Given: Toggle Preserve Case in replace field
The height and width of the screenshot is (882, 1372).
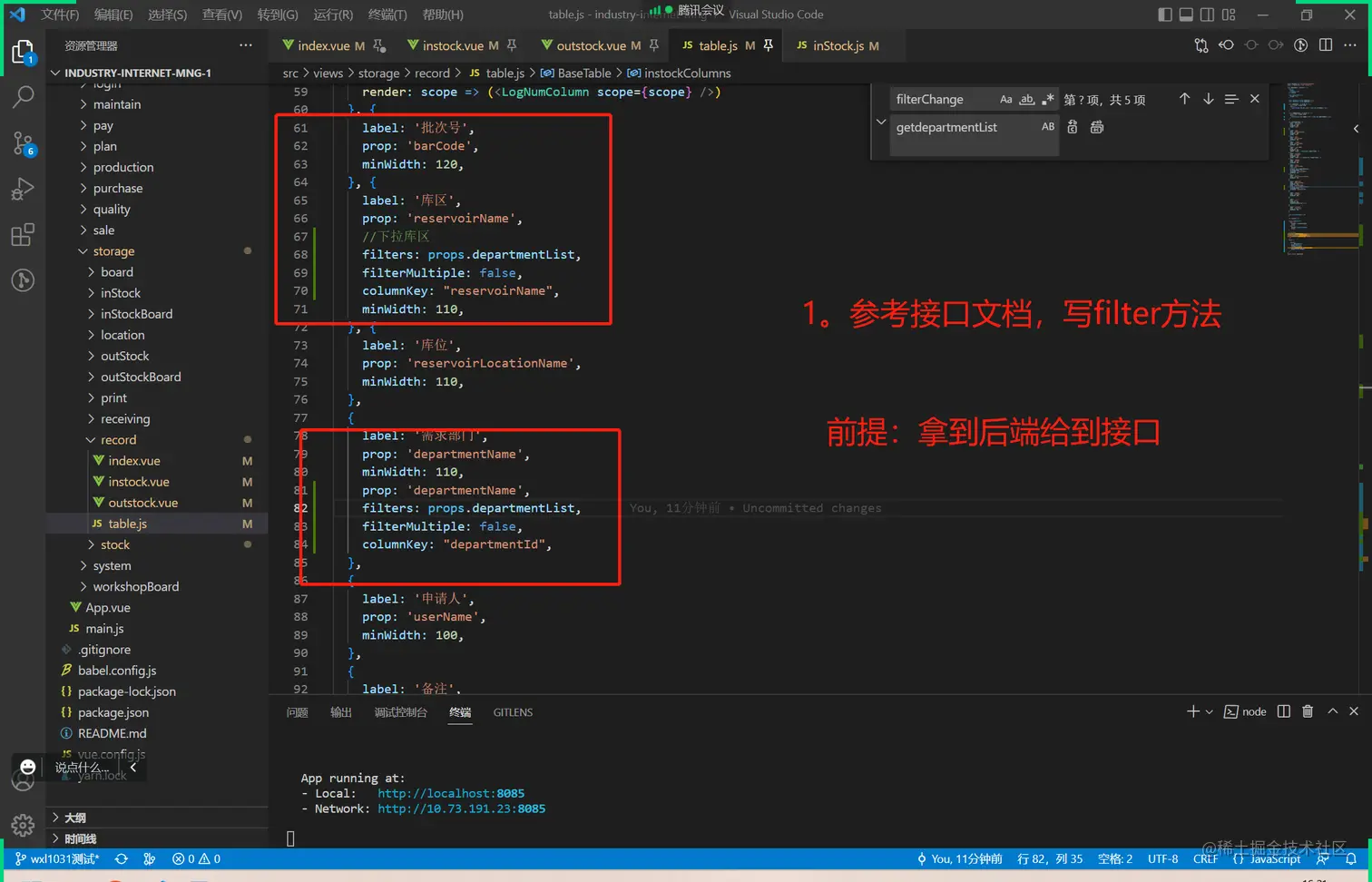Looking at the screenshot, I should pos(1048,127).
